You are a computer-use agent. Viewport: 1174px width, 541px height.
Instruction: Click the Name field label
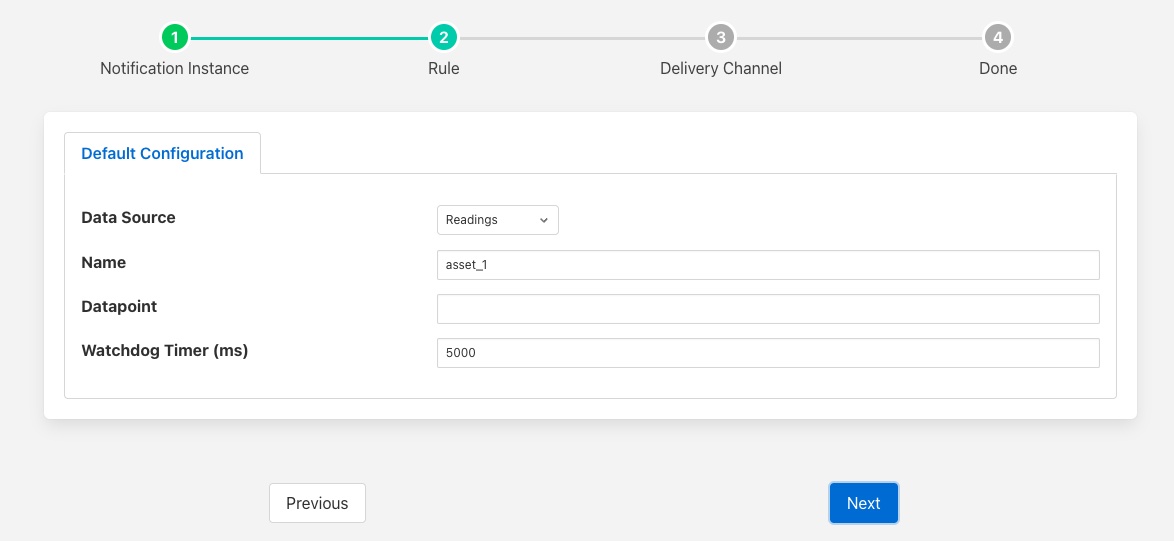coord(104,263)
